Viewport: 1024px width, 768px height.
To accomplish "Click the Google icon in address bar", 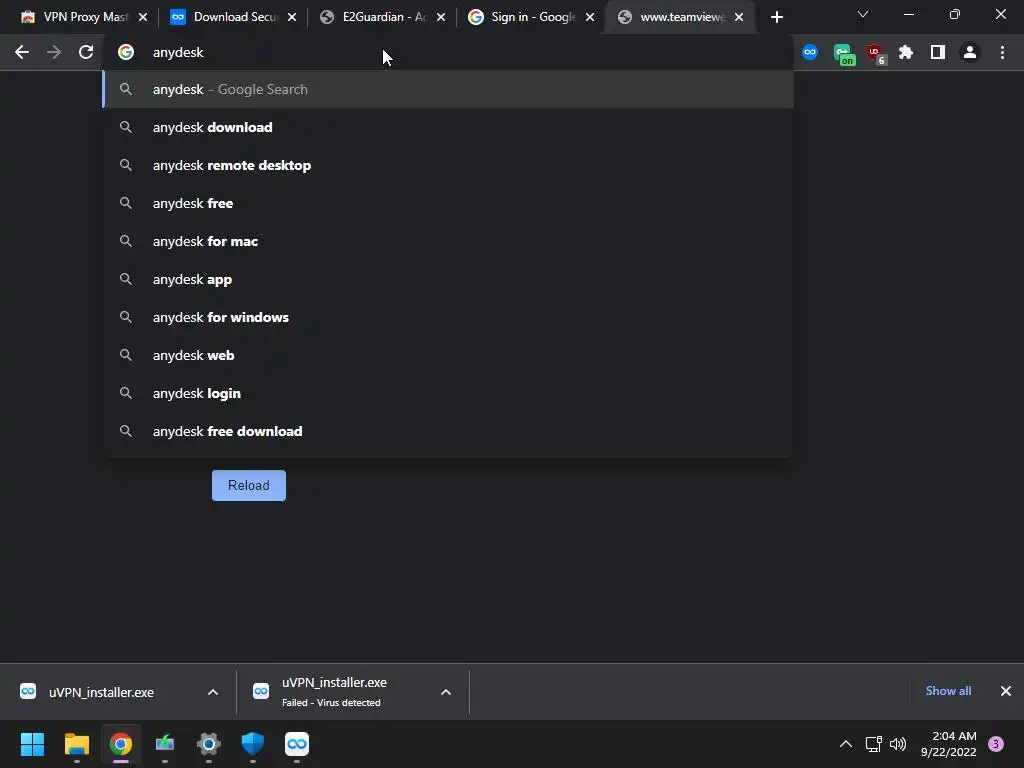I will click(x=126, y=52).
